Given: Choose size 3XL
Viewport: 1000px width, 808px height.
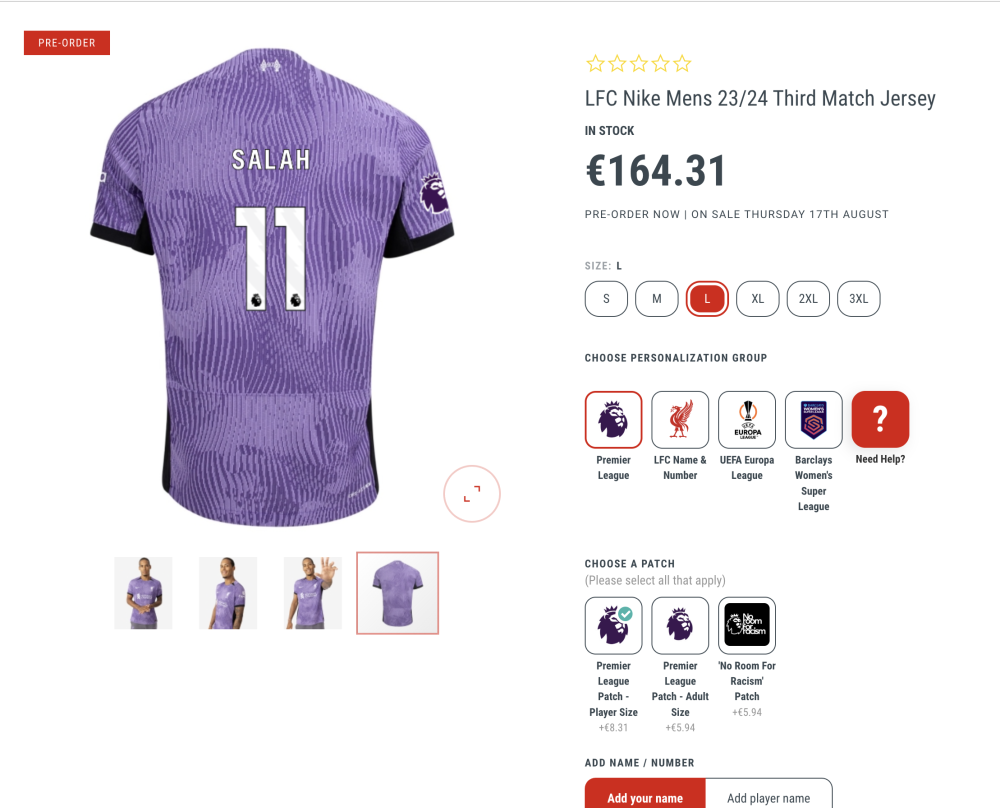Looking at the screenshot, I should click(x=859, y=299).
